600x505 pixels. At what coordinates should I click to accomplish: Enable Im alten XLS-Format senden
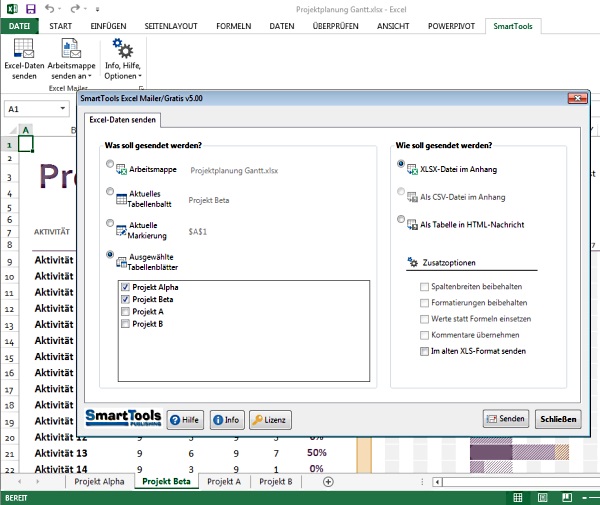(x=424, y=351)
